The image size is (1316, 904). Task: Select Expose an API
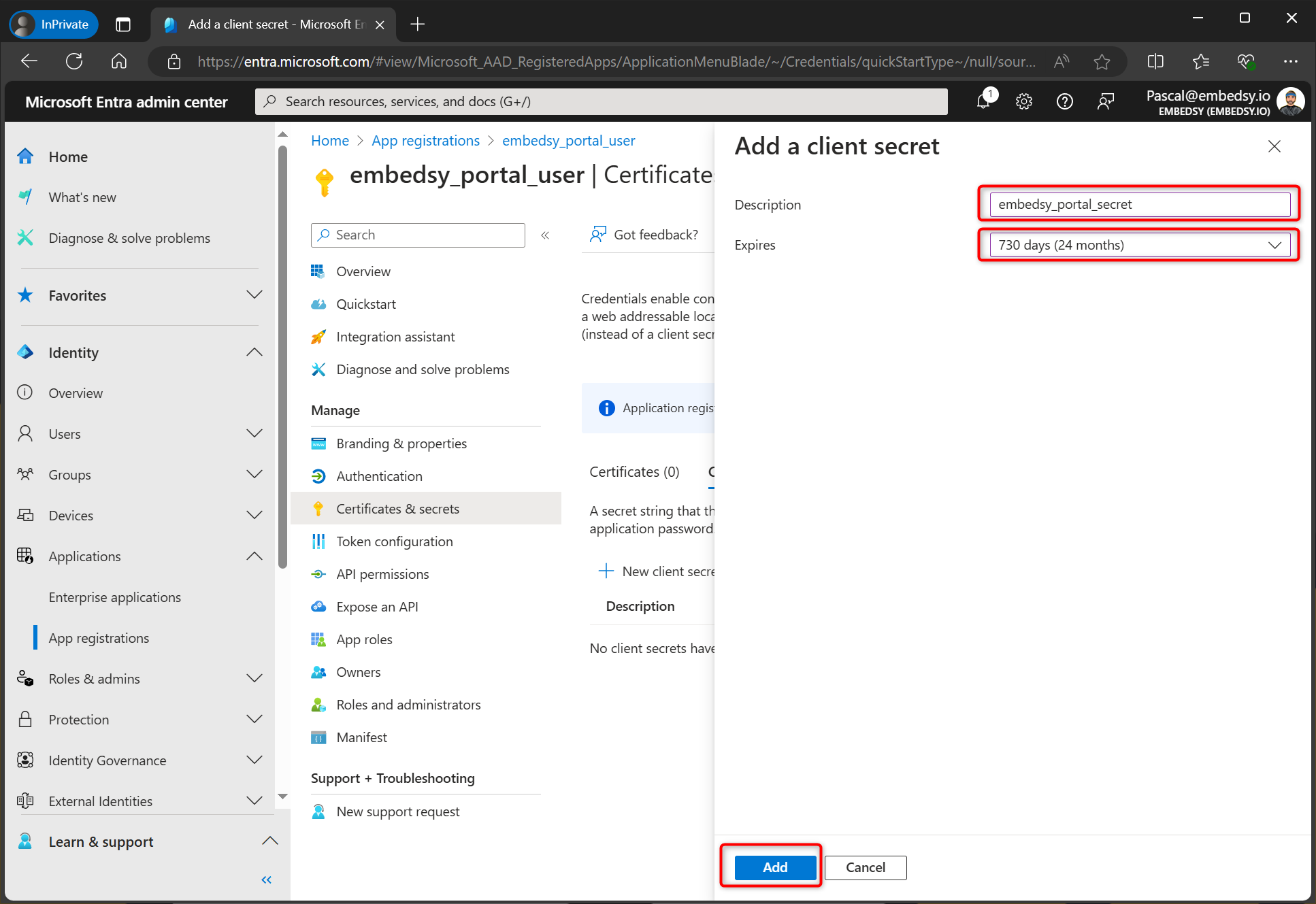pos(377,606)
